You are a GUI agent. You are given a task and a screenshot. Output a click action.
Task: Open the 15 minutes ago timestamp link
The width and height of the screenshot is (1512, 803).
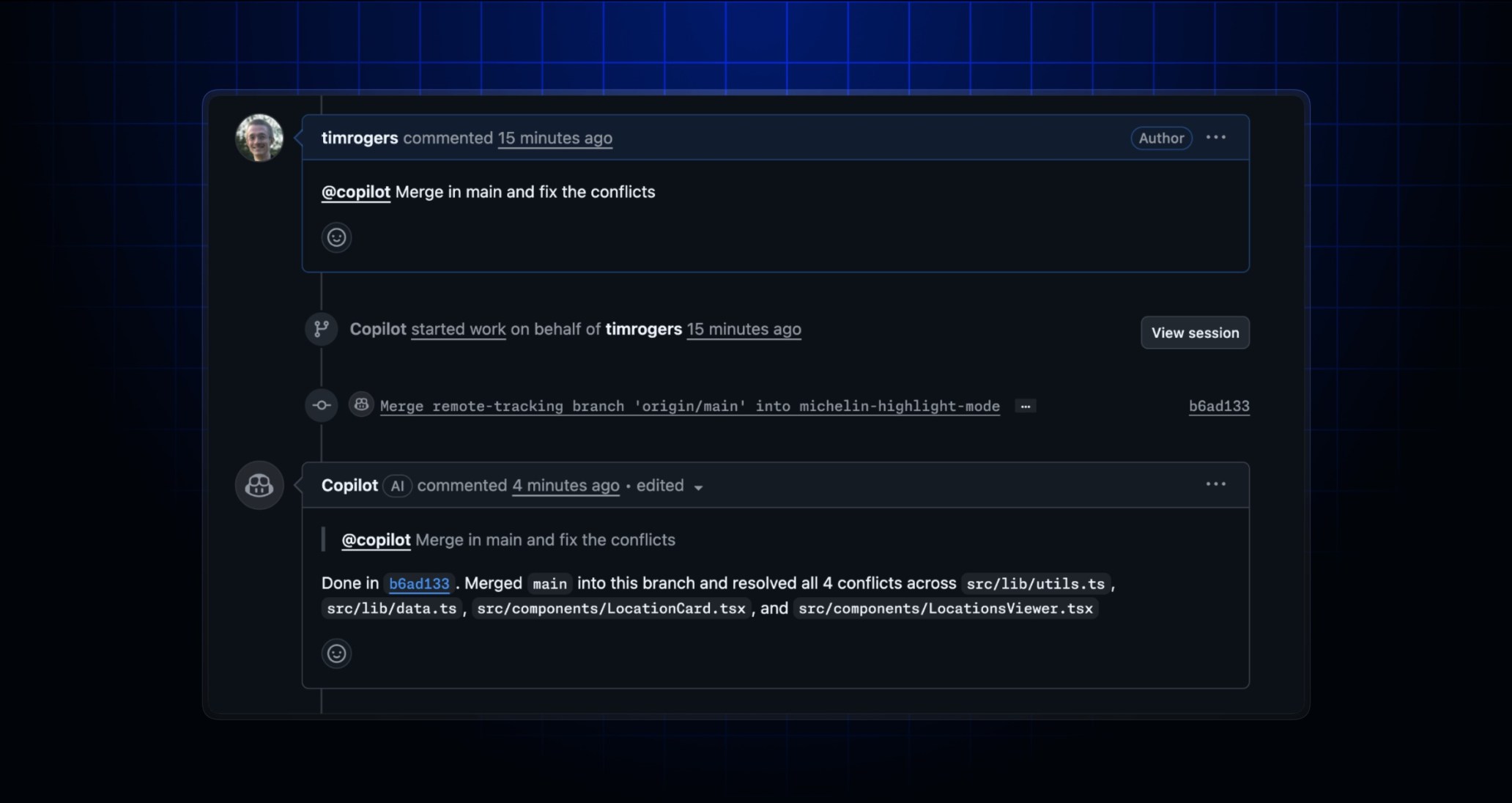(x=555, y=138)
